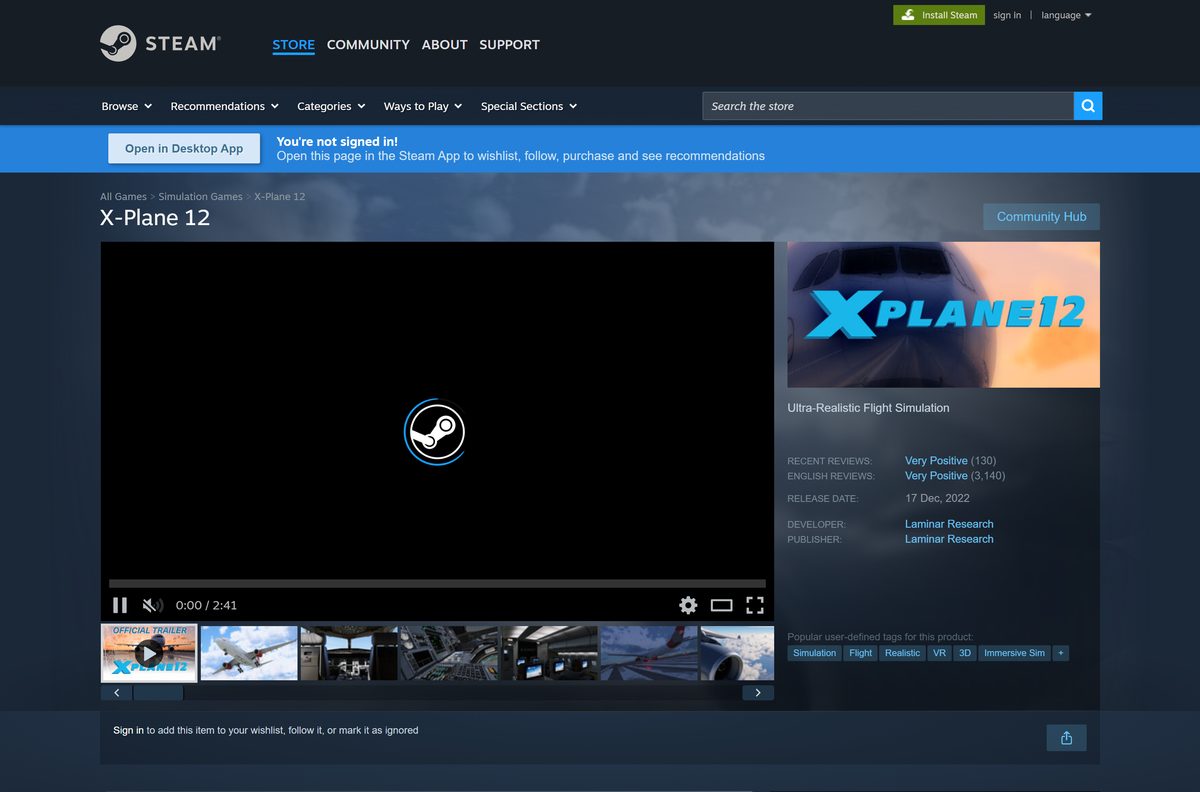Select the runway jet screenshot thumbnail
1200x792 pixels.
[649, 654]
